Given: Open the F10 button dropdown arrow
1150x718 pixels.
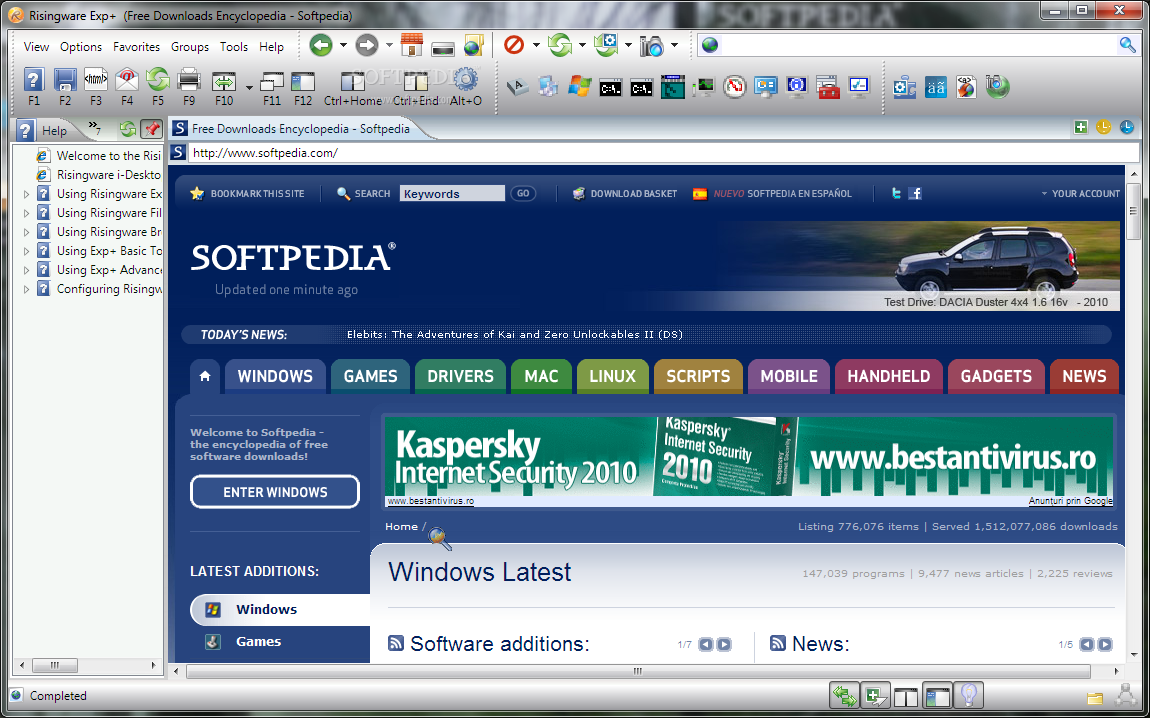Looking at the screenshot, I should (249, 87).
